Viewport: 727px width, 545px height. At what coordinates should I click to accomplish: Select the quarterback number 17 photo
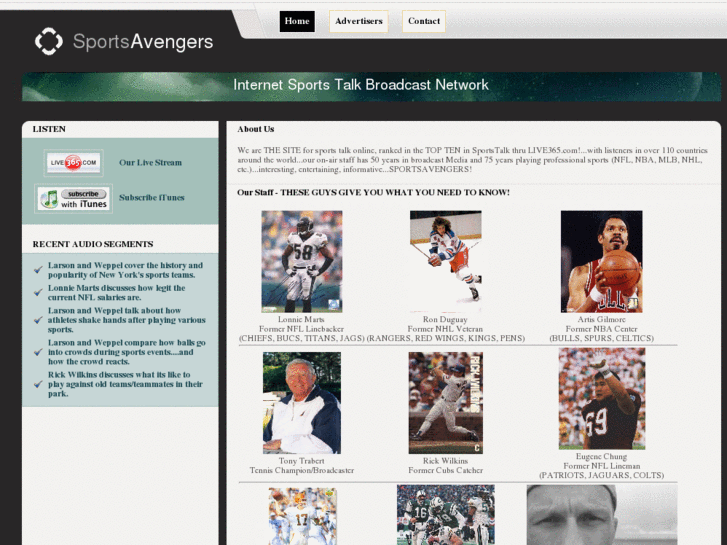point(302,516)
